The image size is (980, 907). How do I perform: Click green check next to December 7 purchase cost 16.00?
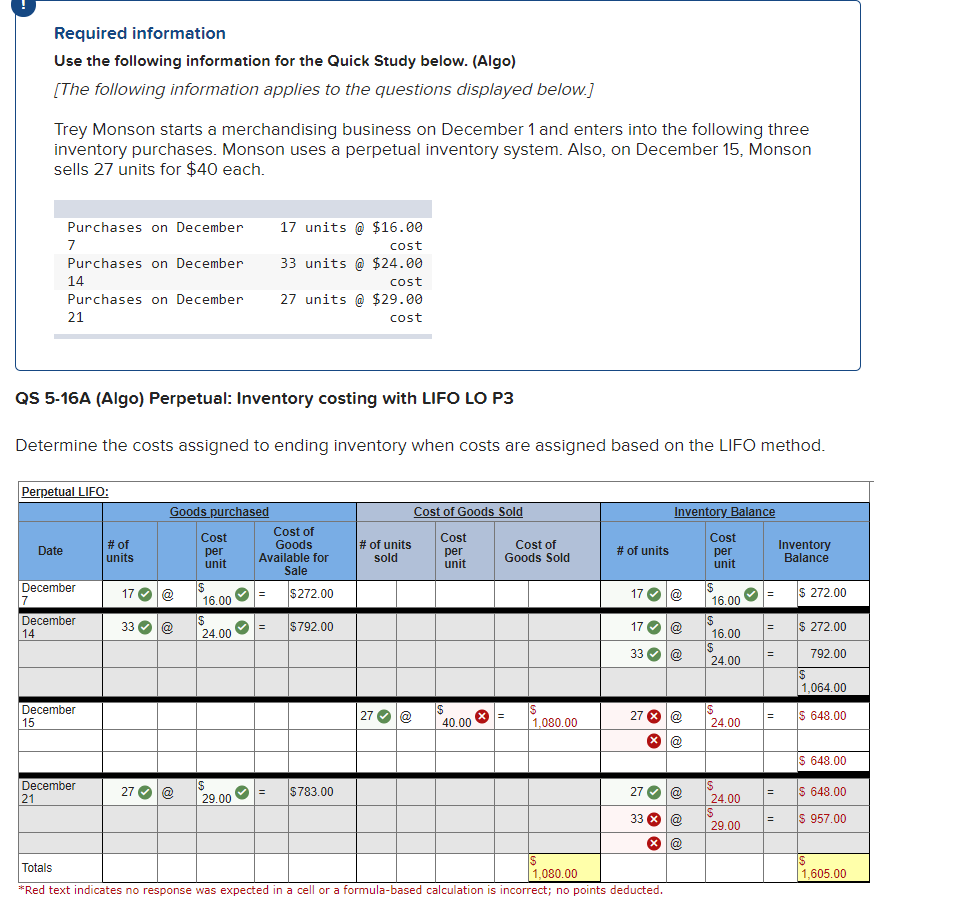click(242, 594)
